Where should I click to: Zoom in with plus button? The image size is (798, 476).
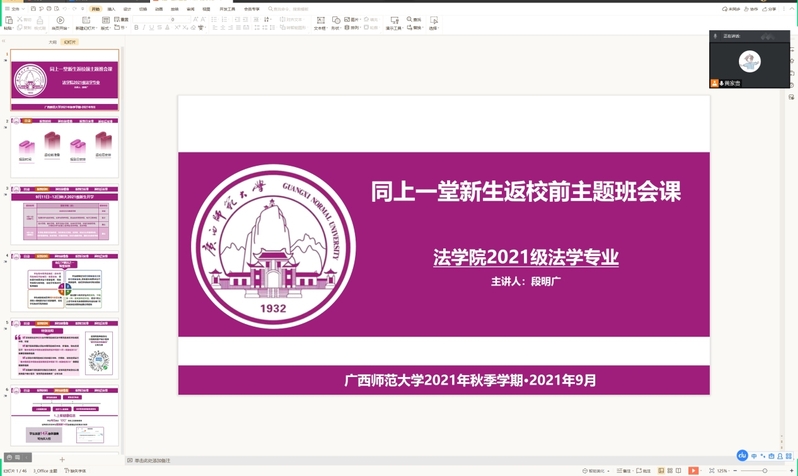click(791, 471)
